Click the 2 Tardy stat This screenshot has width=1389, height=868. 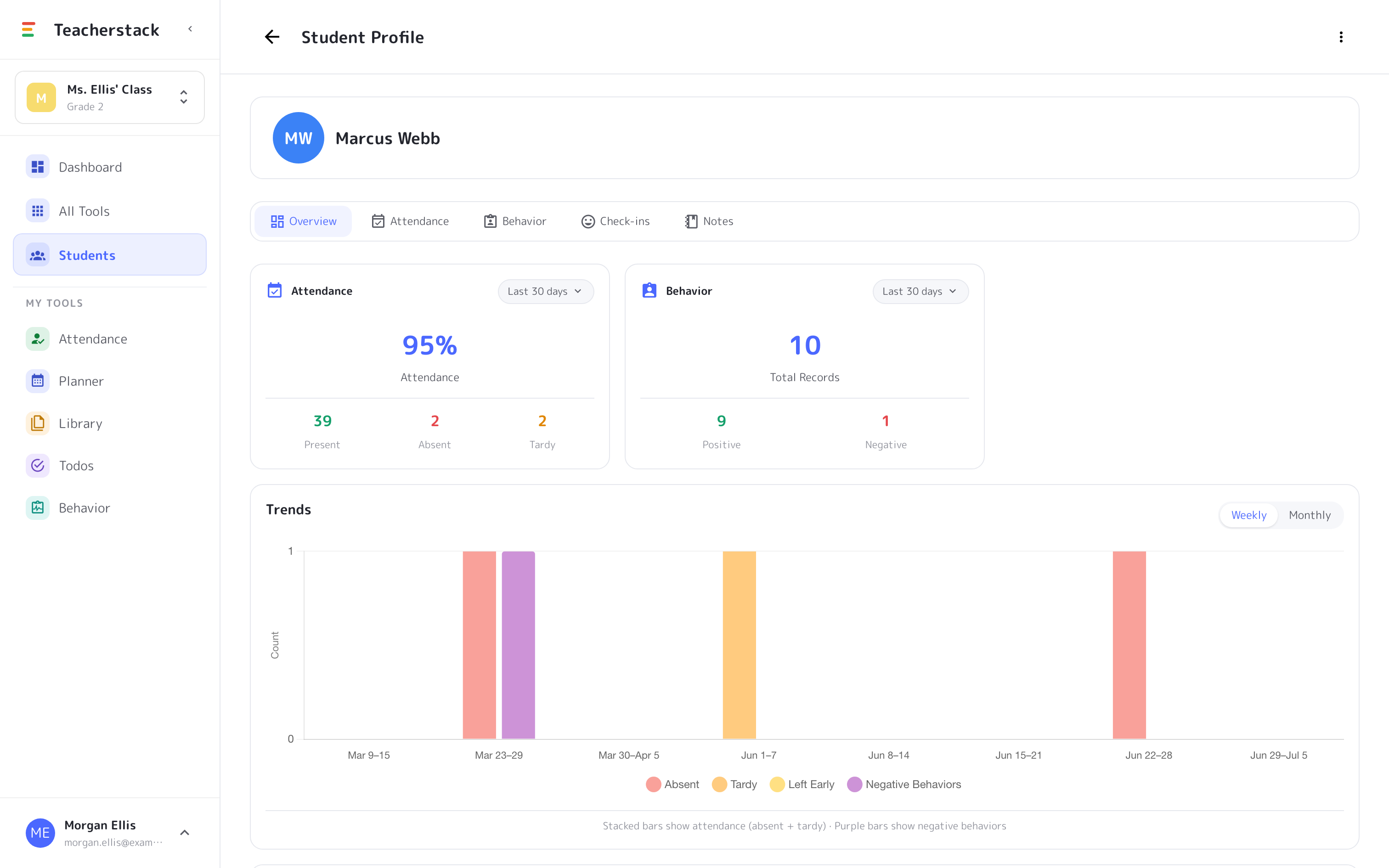point(542,432)
